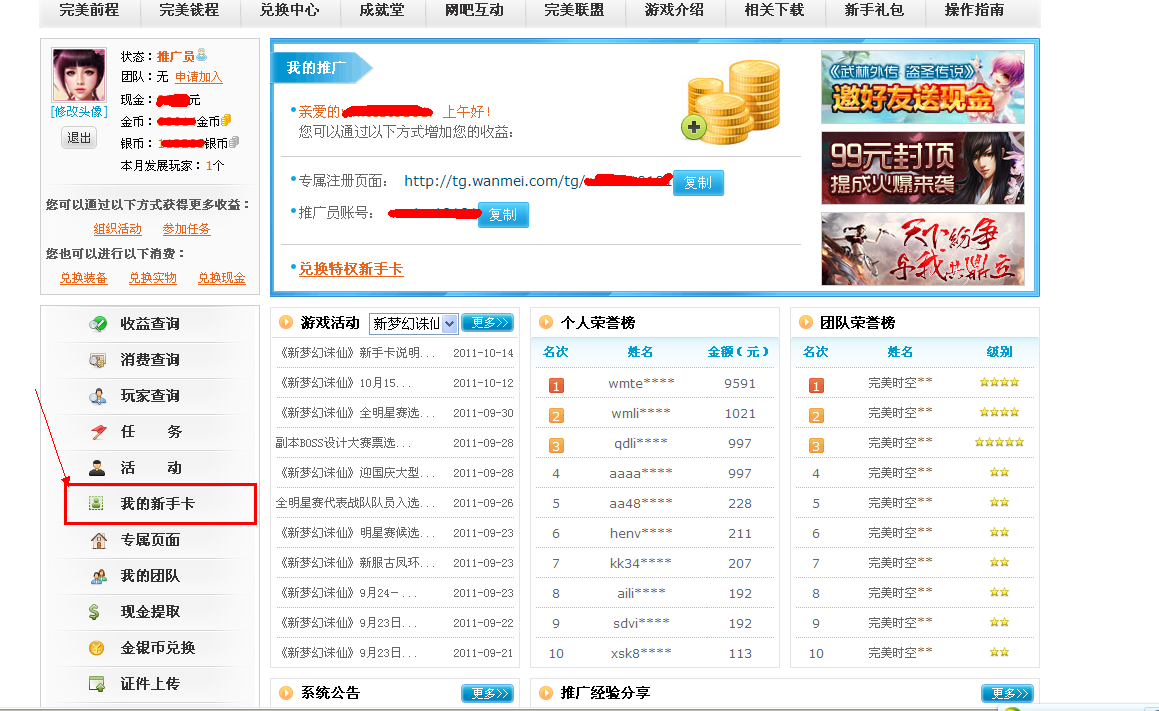Image resolution: width=1159 pixels, height=711 pixels.
Task: Expand 系统公告 with its 更多 button
Action: coord(487,693)
